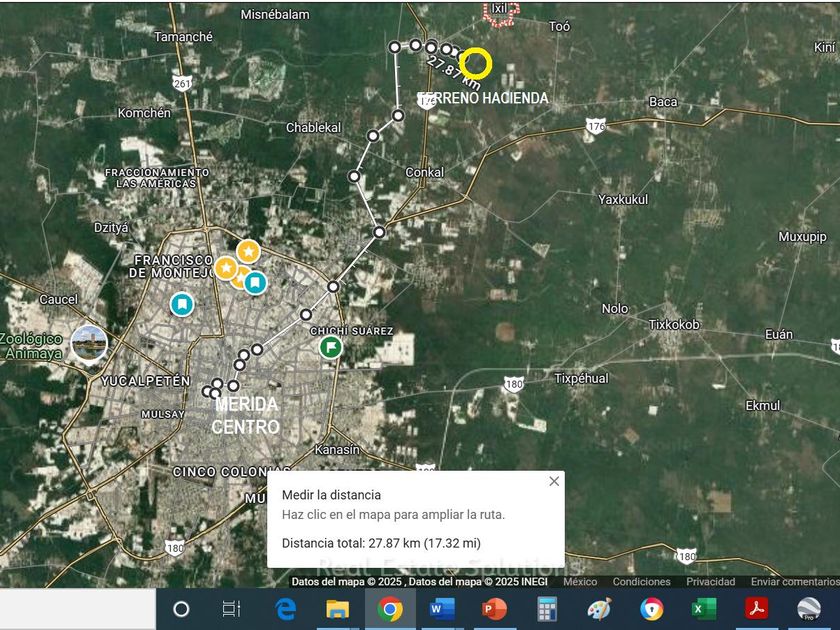Click the yellow circle at the route endpoint
The height and width of the screenshot is (630, 840).
[x=477, y=63]
